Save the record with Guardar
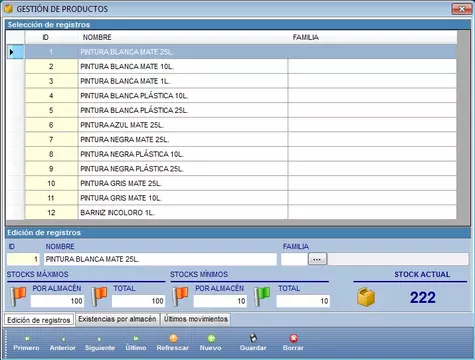 point(253,344)
